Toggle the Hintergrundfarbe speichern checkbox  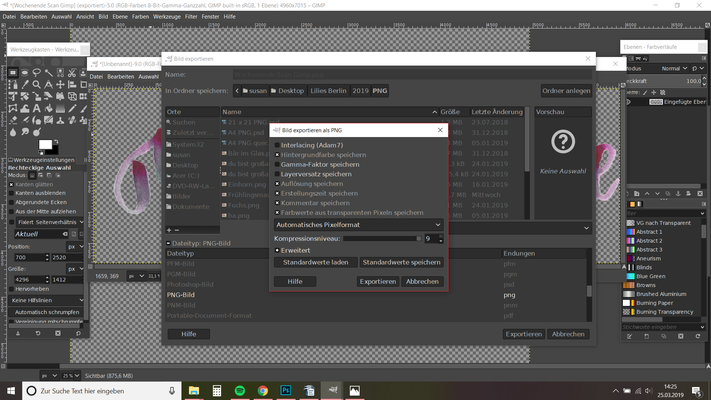[x=278, y=155]
